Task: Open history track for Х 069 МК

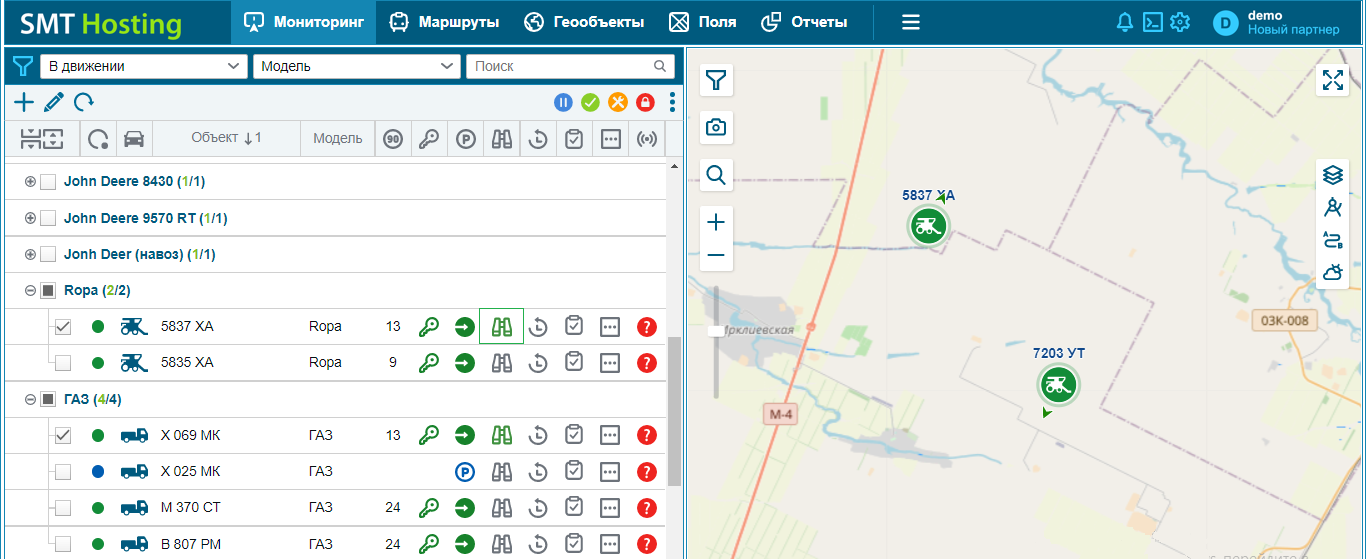Action: (538, 435)
